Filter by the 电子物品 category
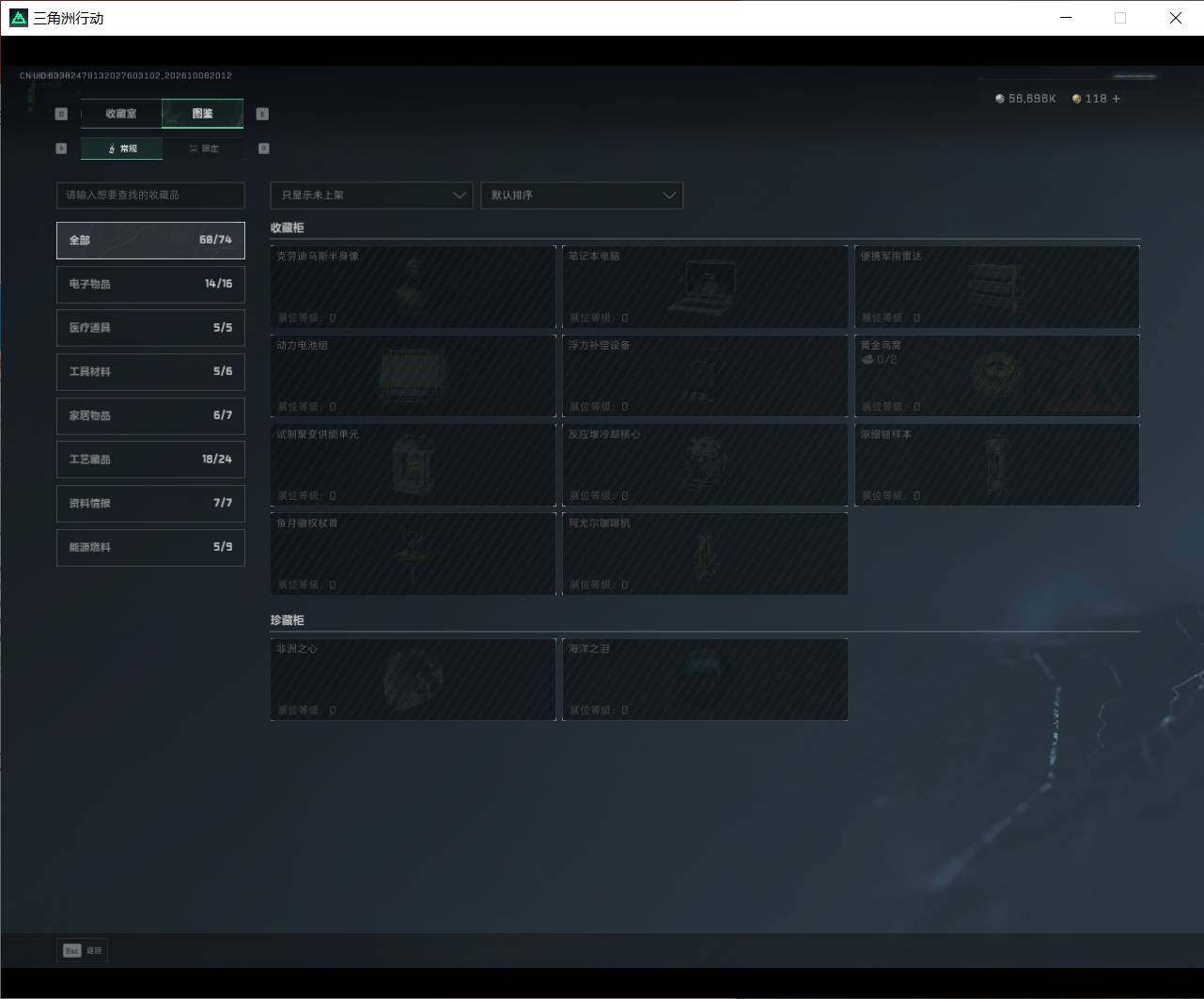 (150, 284)
